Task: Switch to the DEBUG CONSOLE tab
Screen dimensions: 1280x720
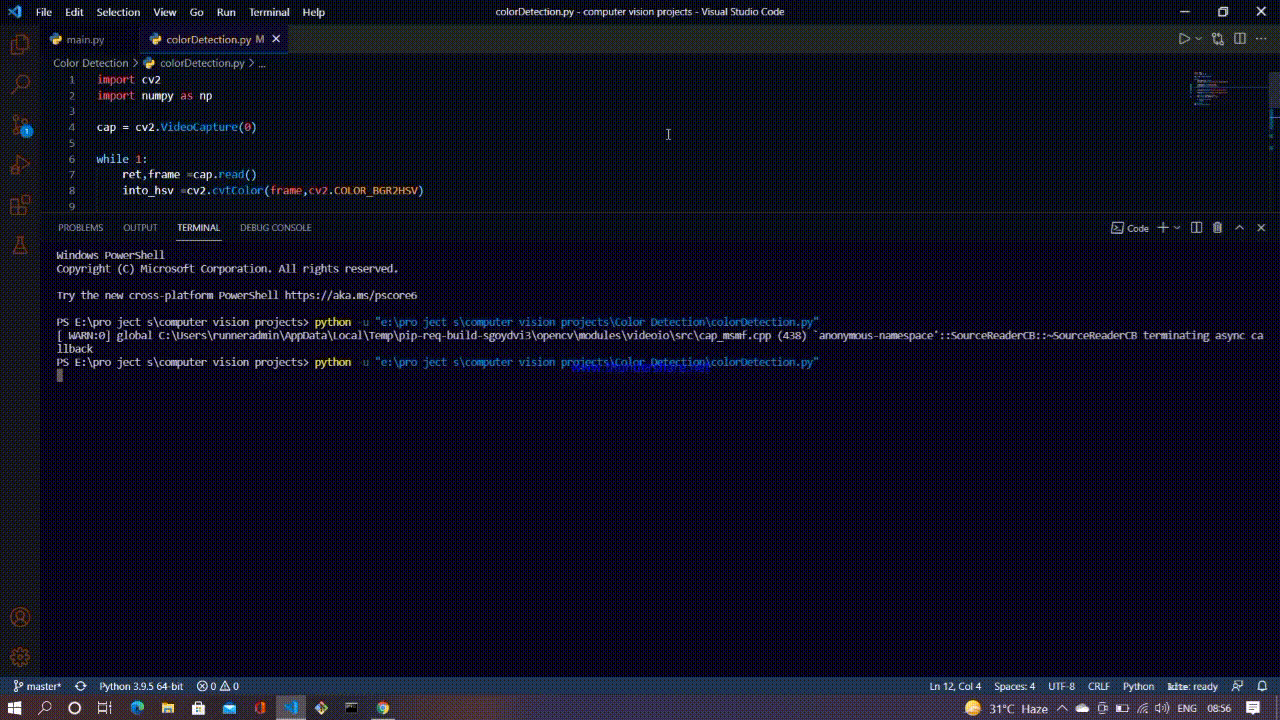Action: tap(275, 228)
